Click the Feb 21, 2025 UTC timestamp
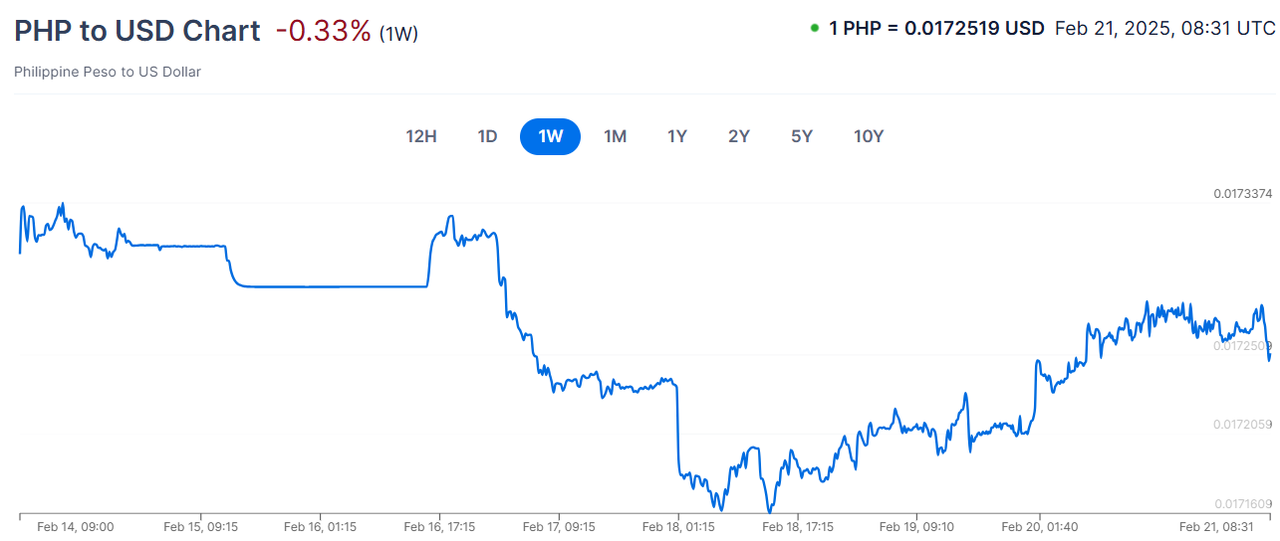1280x541 pixels. (x=1164, y=28)
